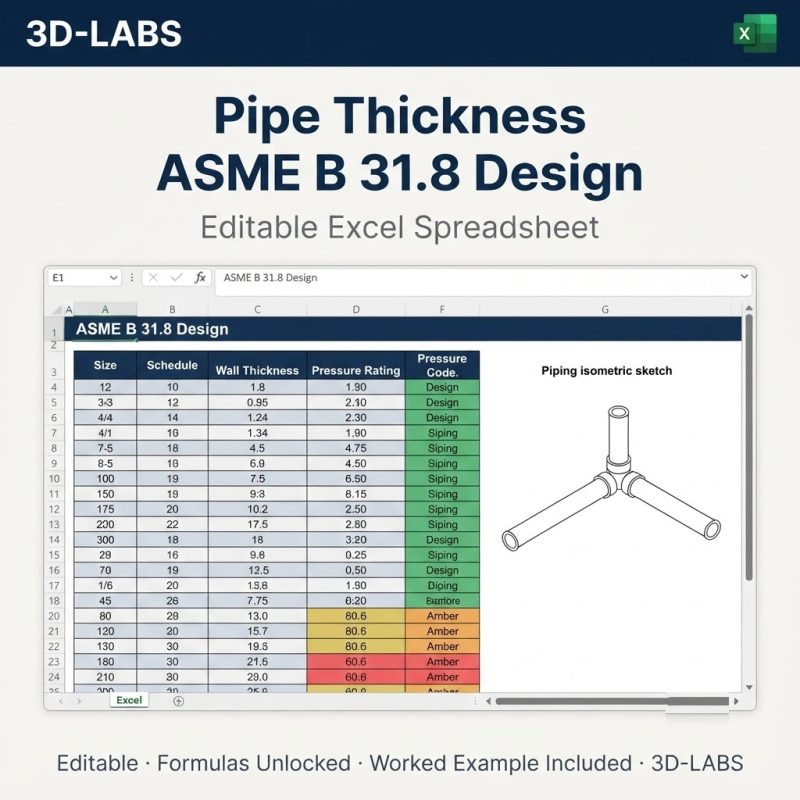Click red Amber cell in row 23
800x800 pixels.
pyautogui.click(x=442, y=662)
